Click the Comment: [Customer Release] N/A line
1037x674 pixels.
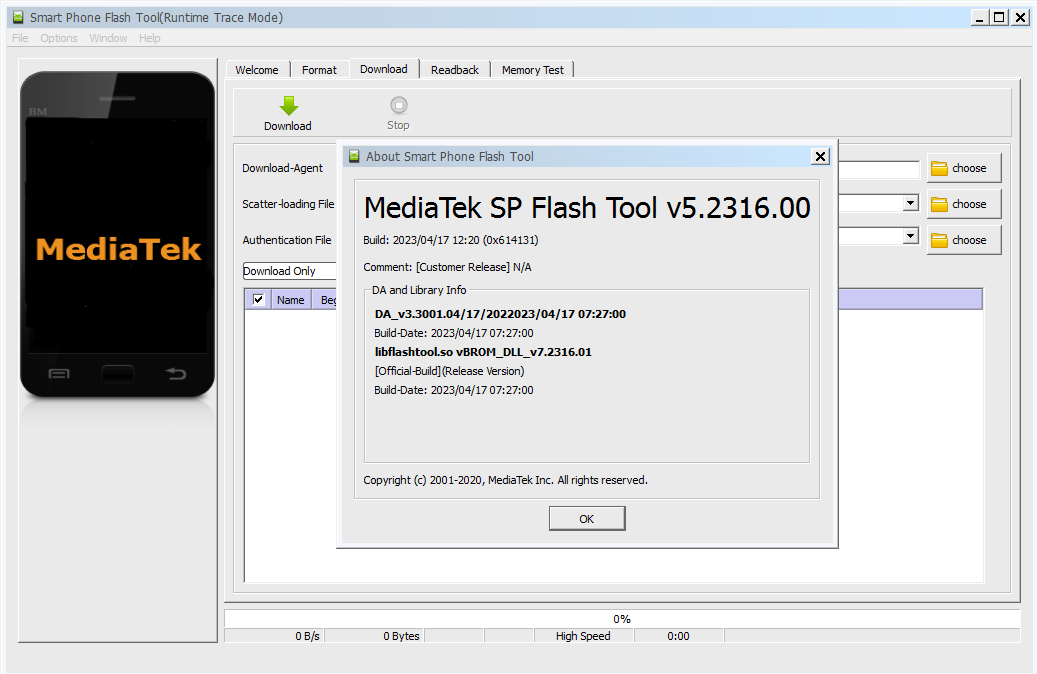(x=447, y=267)
